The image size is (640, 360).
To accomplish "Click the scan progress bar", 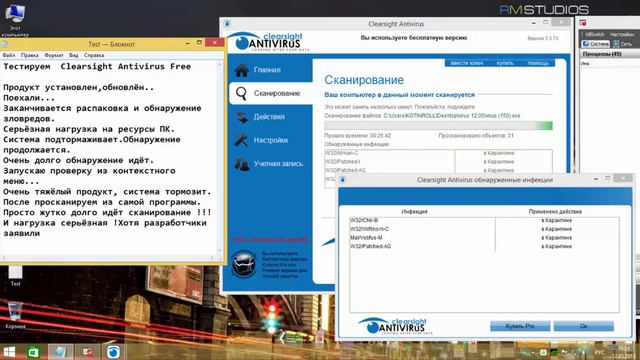I will 438,126.
